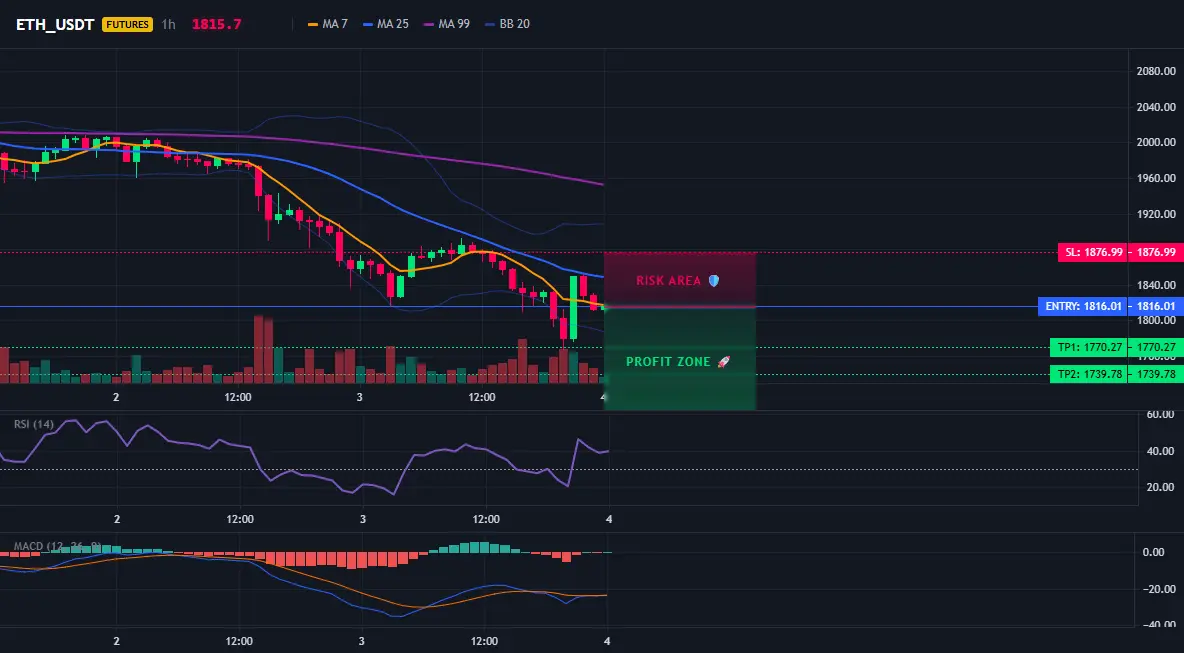The height and width of the screenshot is (653, 1184).
Task: Click the MACD indicator label
Action: (x=57, y=546)
